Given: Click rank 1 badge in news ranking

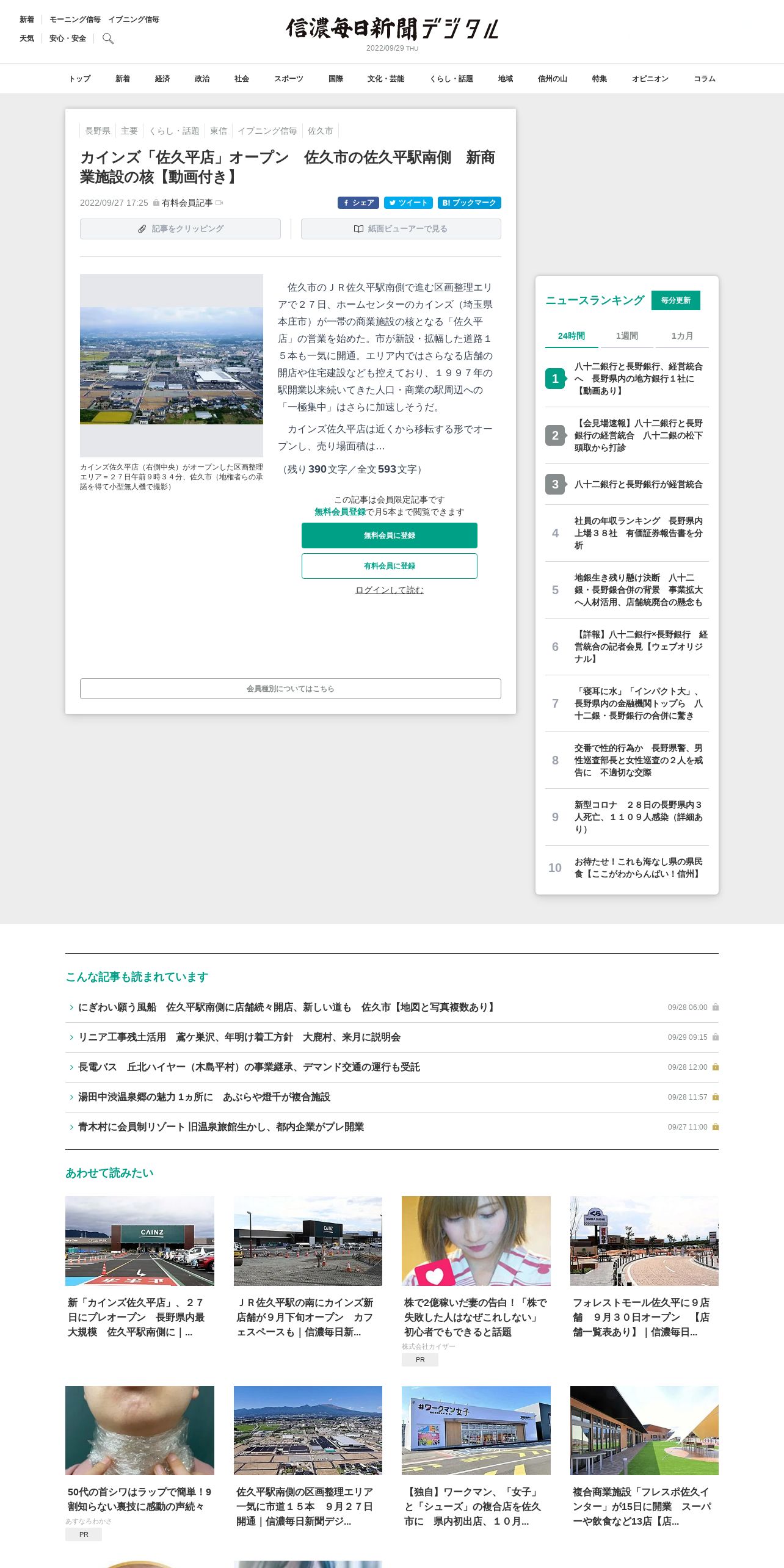Looking at the screenshot, I should point(555,379).
